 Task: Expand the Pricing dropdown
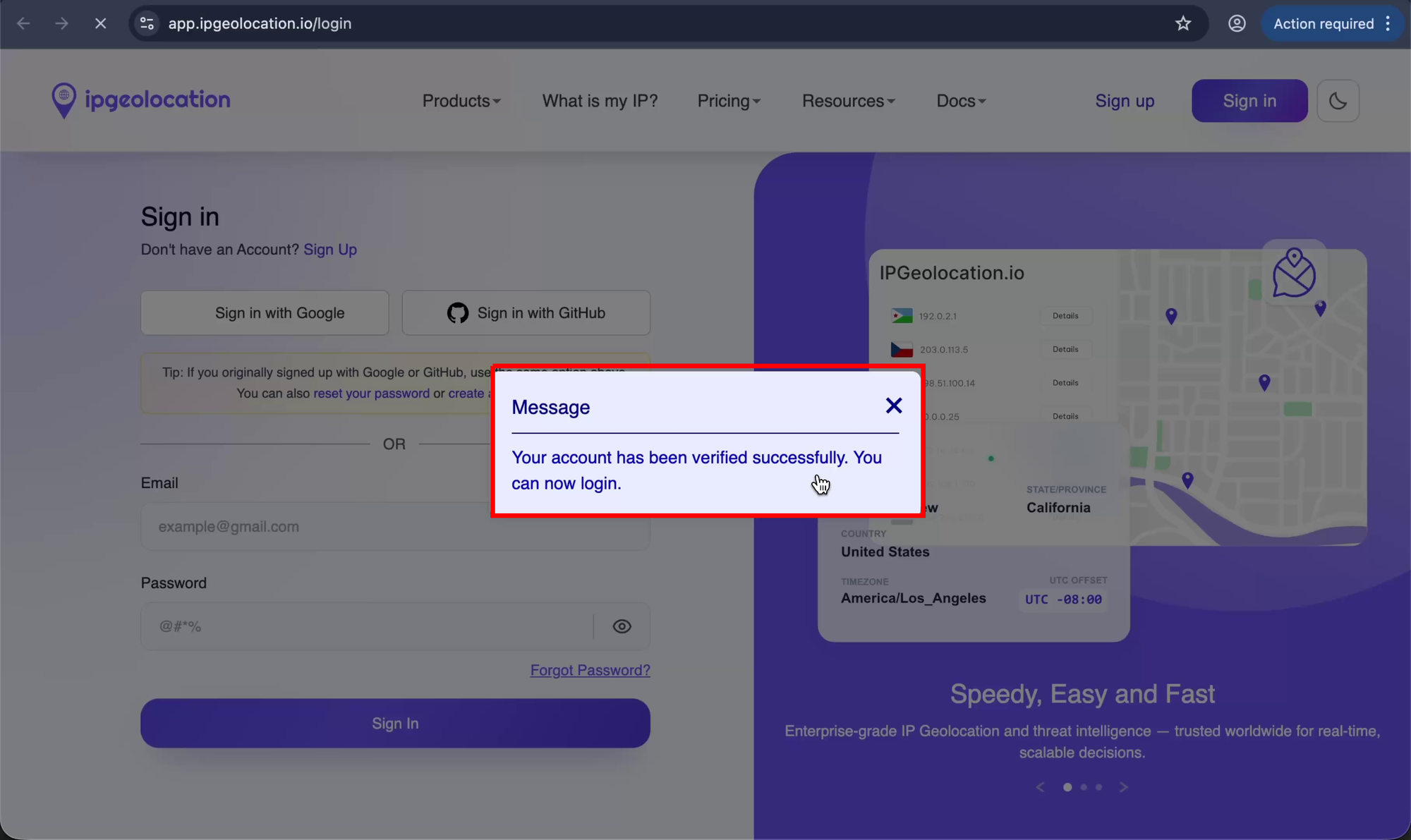click(x=729, y=101)
